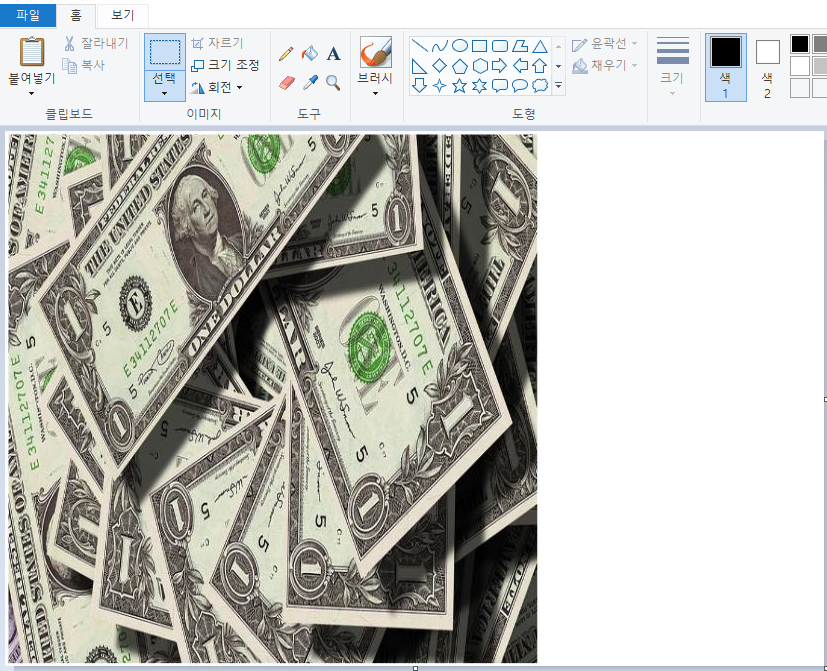The image size is (827, 671).
Task: Select the Eraser tool
Action: tap(286, 82)
